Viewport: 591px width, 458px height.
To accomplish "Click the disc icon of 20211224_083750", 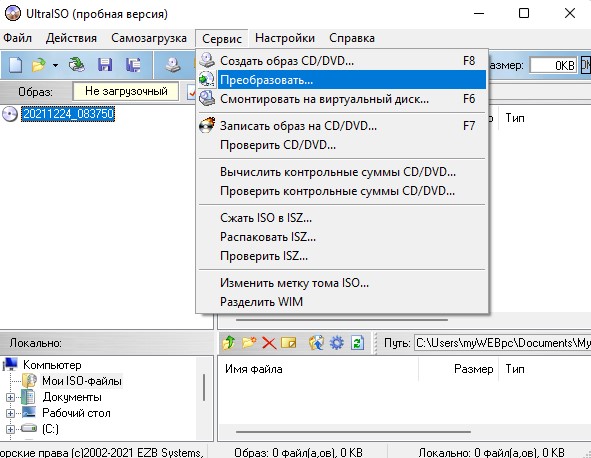I will coord(10,114).
